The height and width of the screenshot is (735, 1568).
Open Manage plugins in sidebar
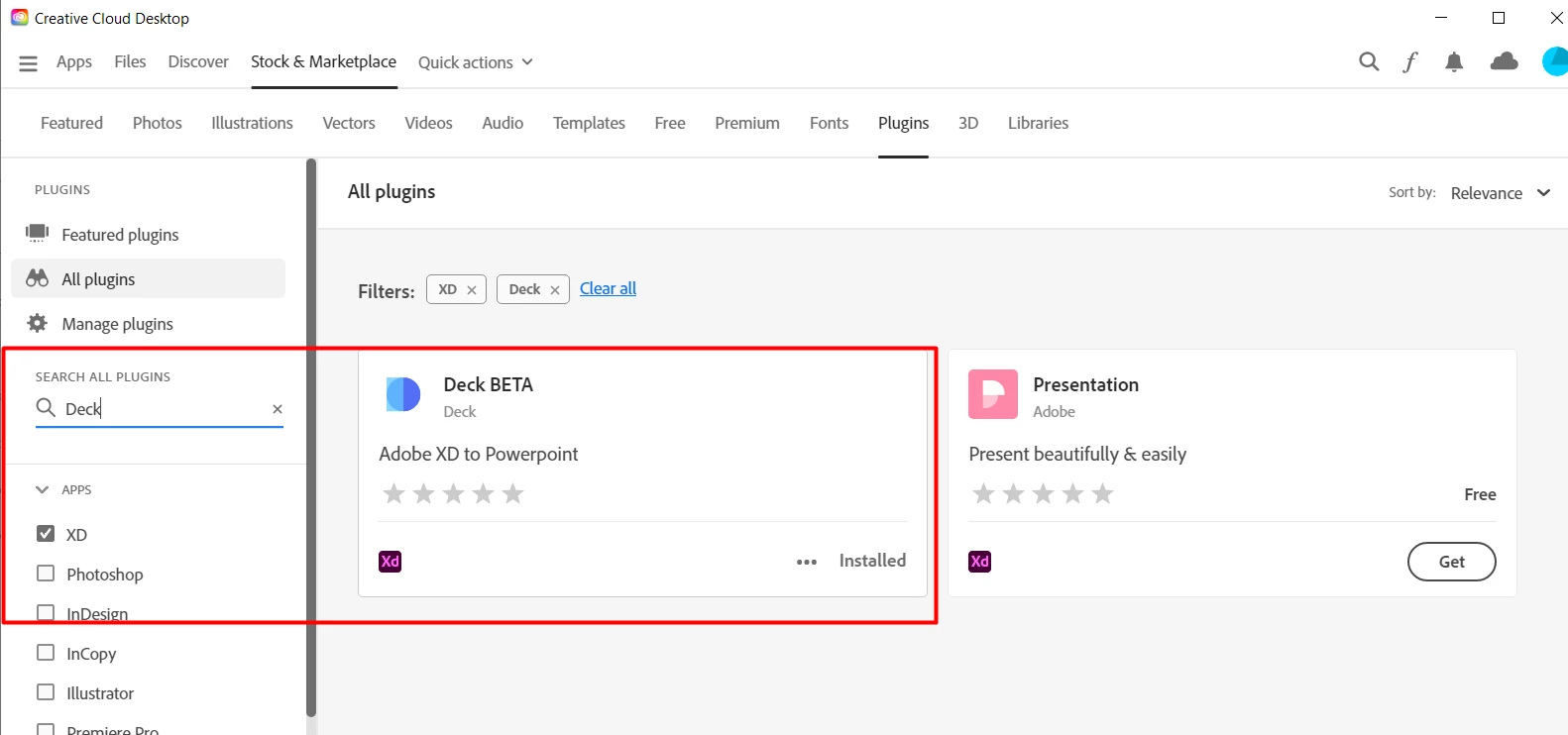(x=148, y=324)
